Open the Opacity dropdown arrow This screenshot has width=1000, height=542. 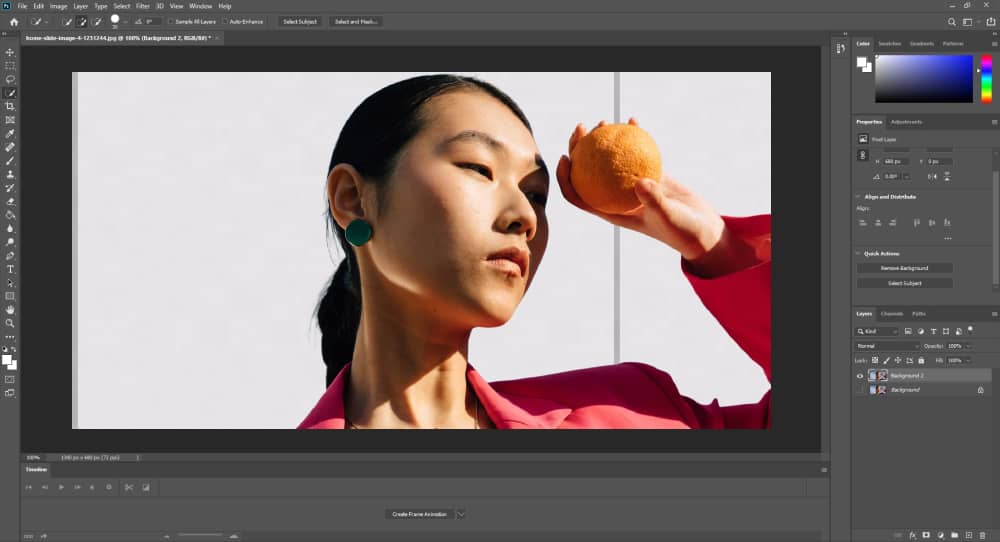click(x=968, y=346)
